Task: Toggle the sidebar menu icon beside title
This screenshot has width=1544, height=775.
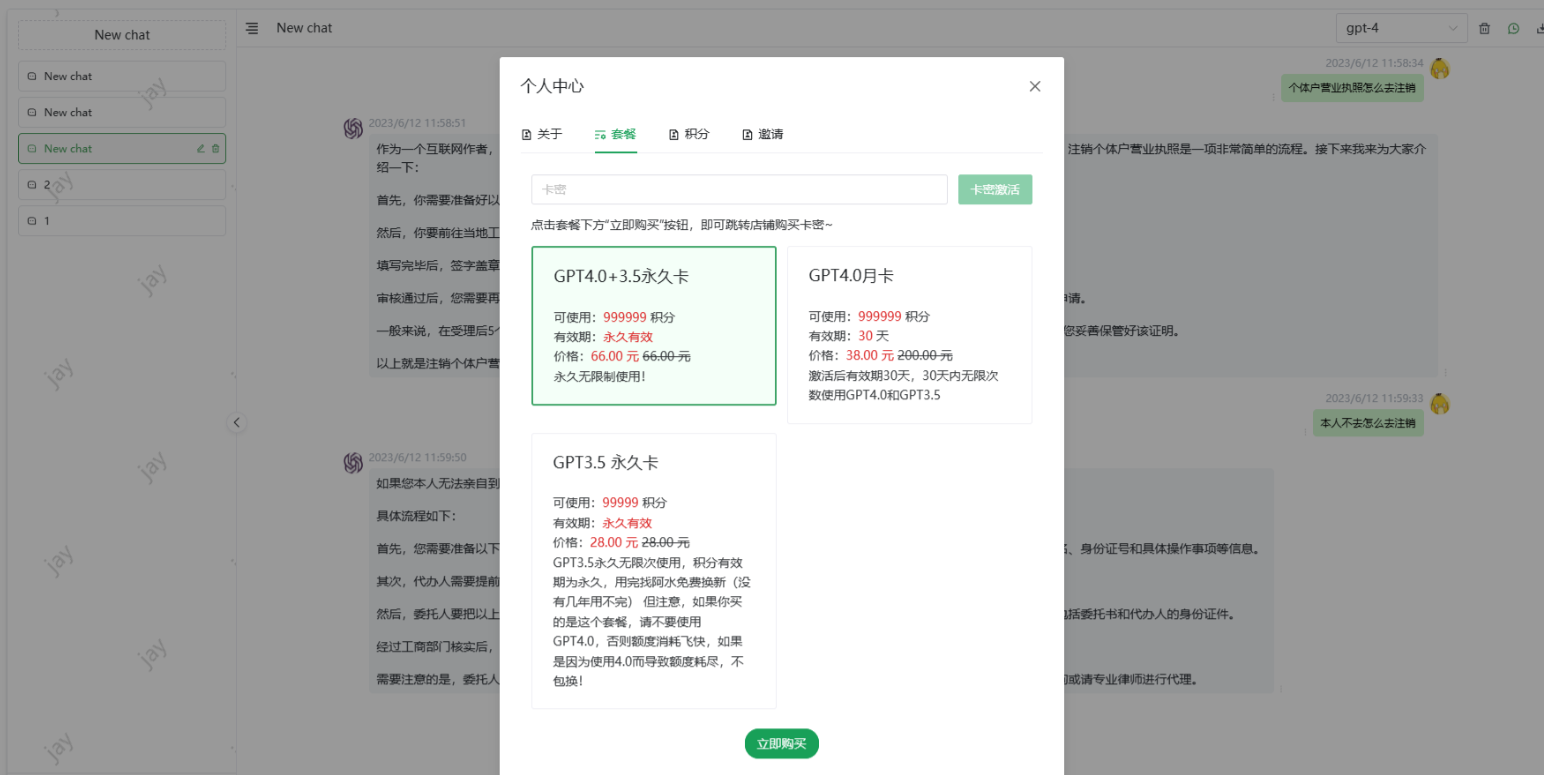Action: (252, 28)
